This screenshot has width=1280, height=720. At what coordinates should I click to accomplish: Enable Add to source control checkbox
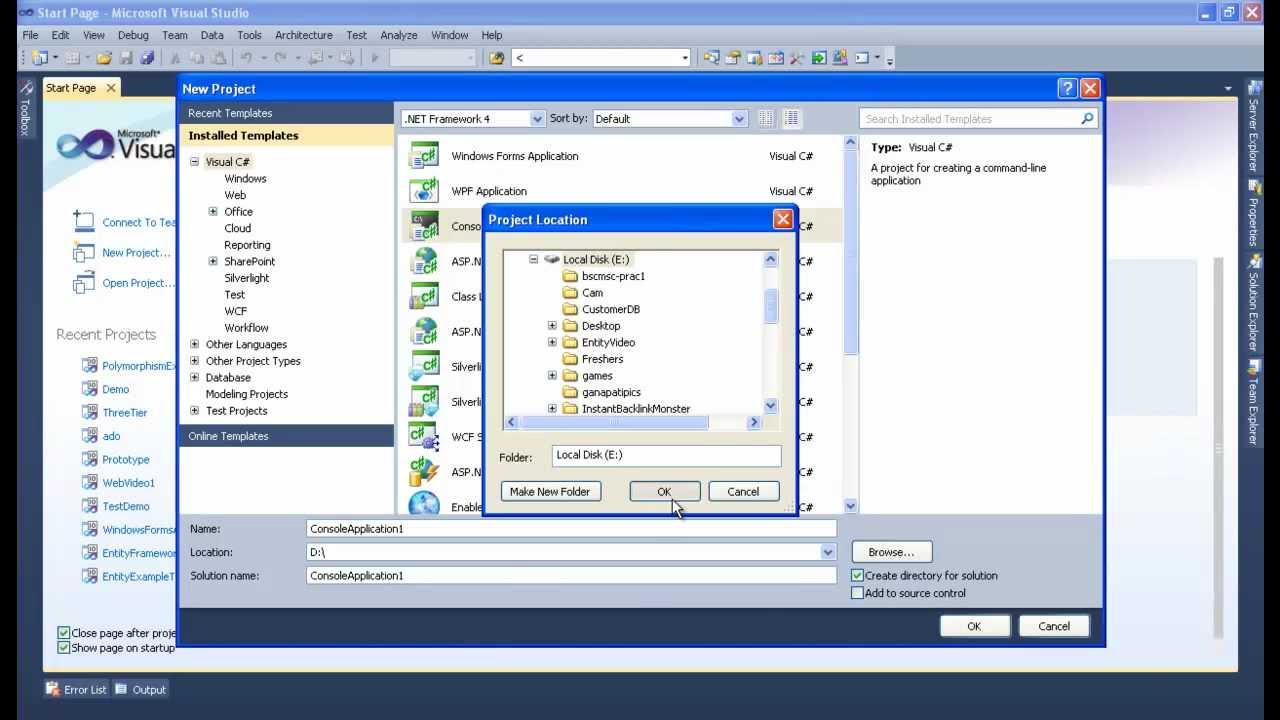tap(857, 593)
